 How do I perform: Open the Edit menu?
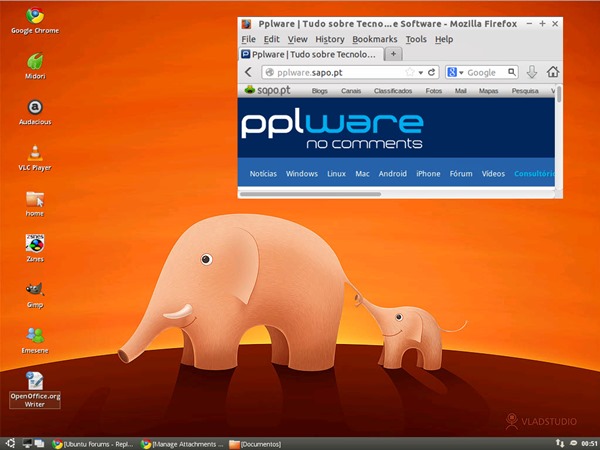pos(271,39)
